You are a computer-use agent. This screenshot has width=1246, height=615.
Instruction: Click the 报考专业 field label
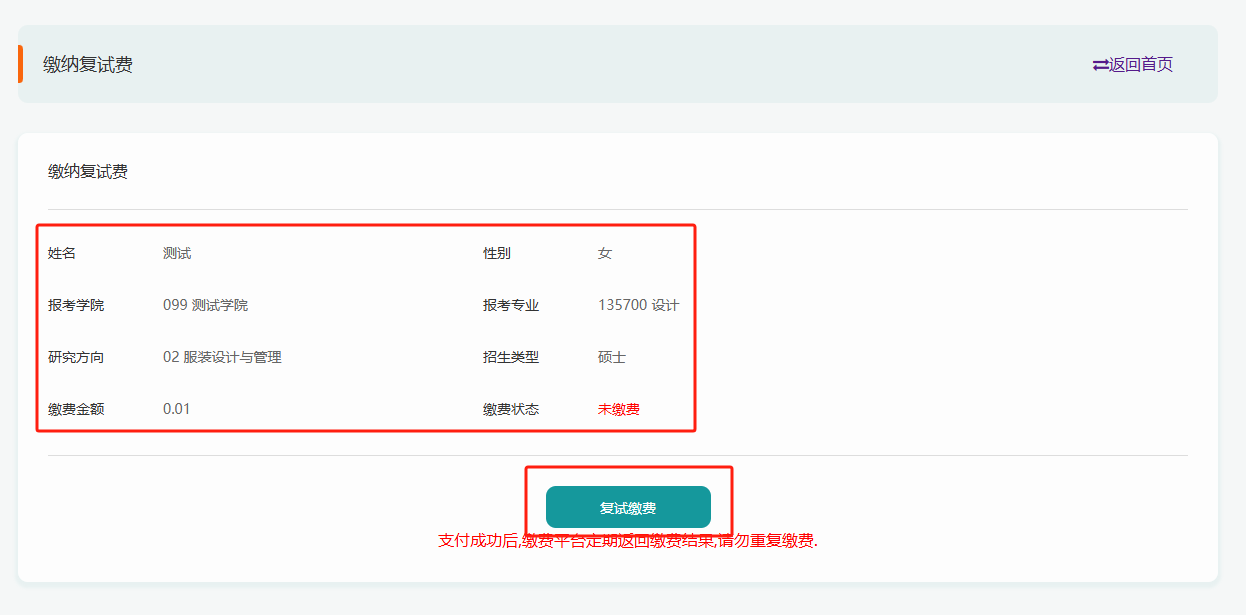pos(511,305)
